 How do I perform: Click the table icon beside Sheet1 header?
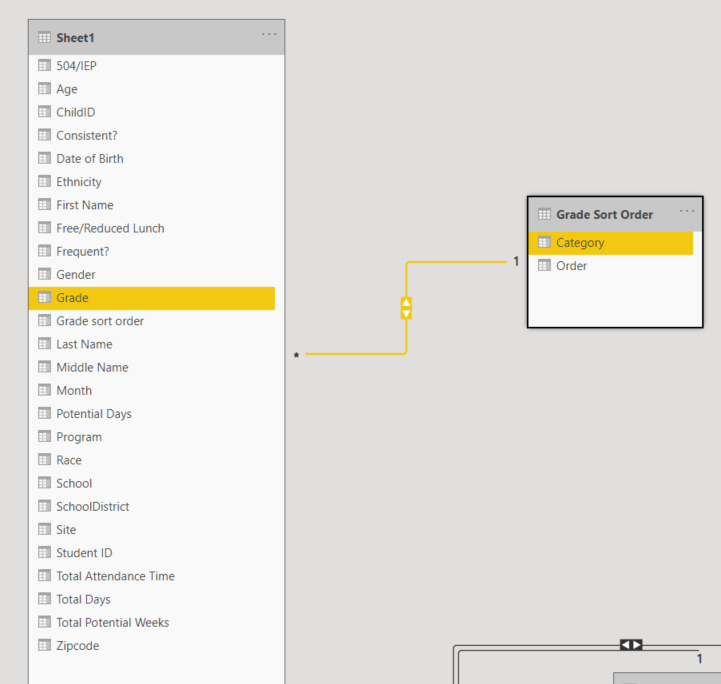[44, 38]
